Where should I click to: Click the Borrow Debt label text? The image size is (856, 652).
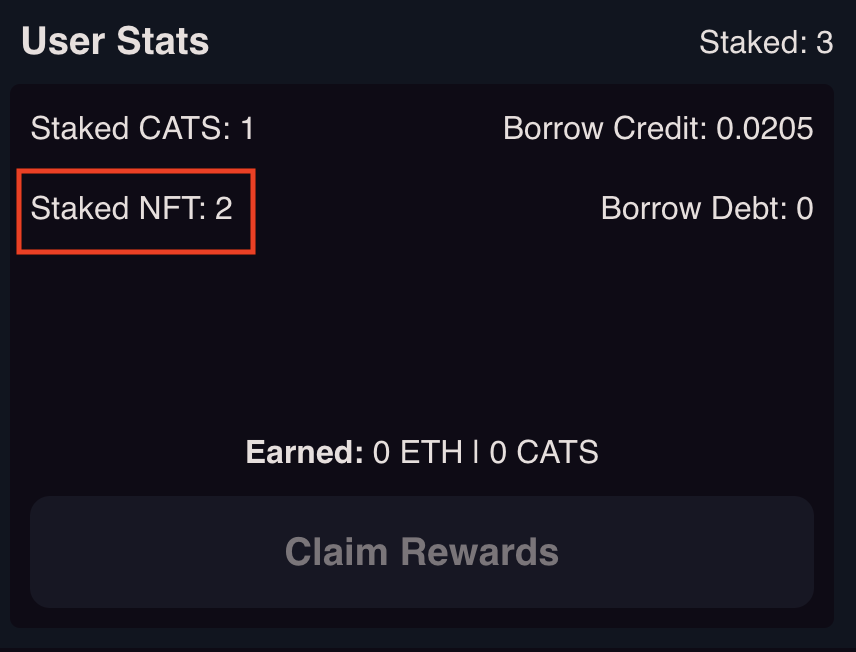pyautogui.click(x=692, y=209)
